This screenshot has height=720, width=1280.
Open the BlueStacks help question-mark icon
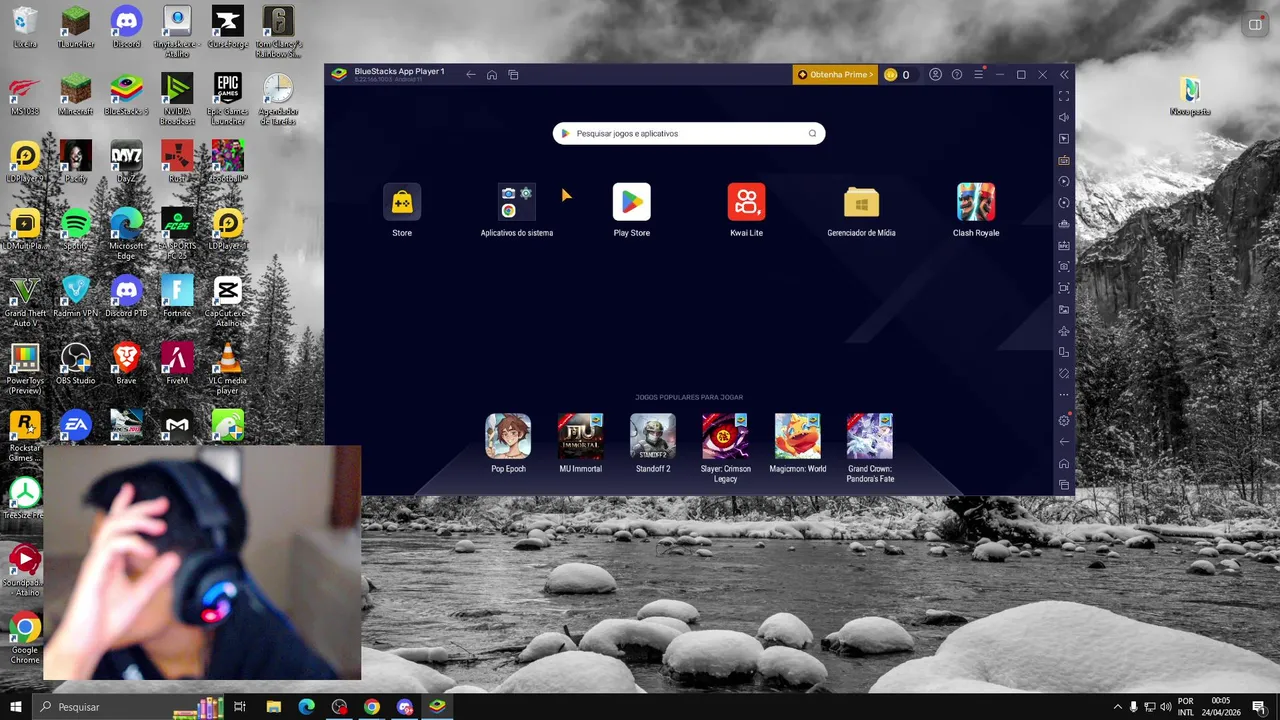[x=957, y=75]
